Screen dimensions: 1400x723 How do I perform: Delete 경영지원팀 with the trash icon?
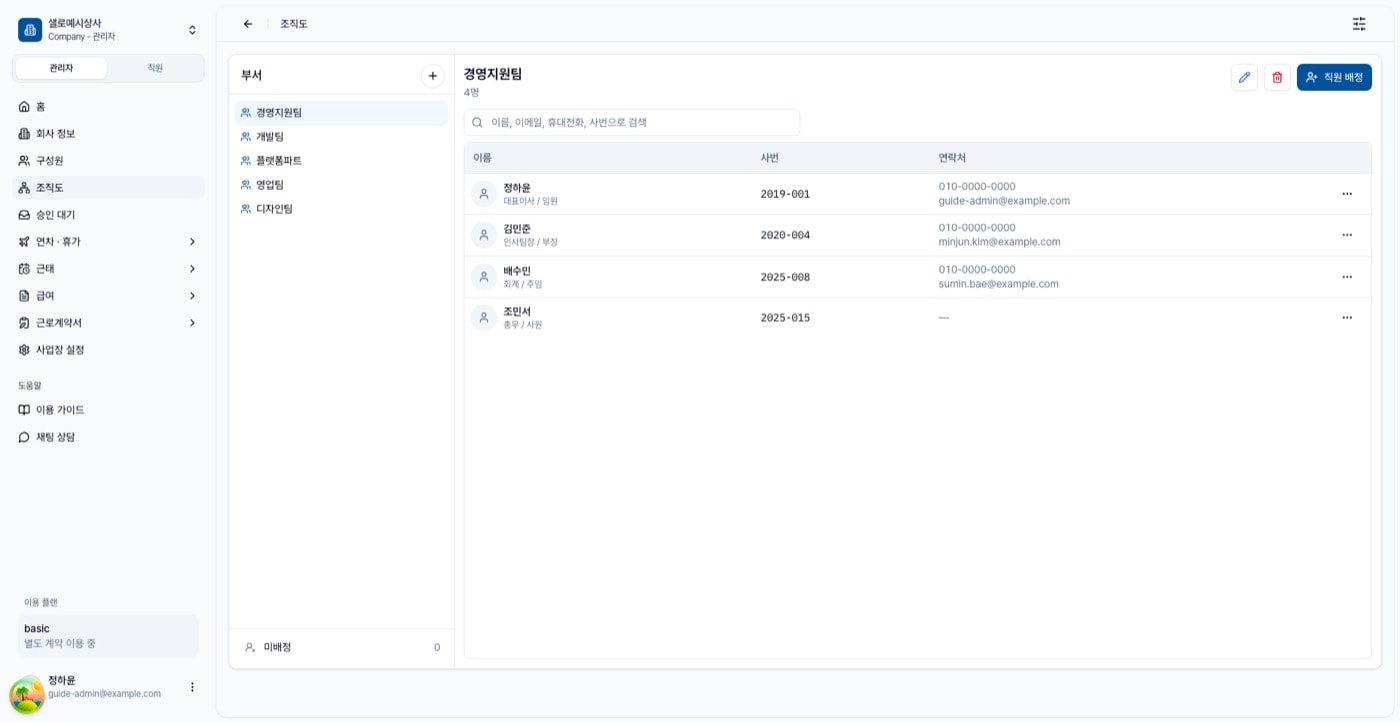point(1277,77)
